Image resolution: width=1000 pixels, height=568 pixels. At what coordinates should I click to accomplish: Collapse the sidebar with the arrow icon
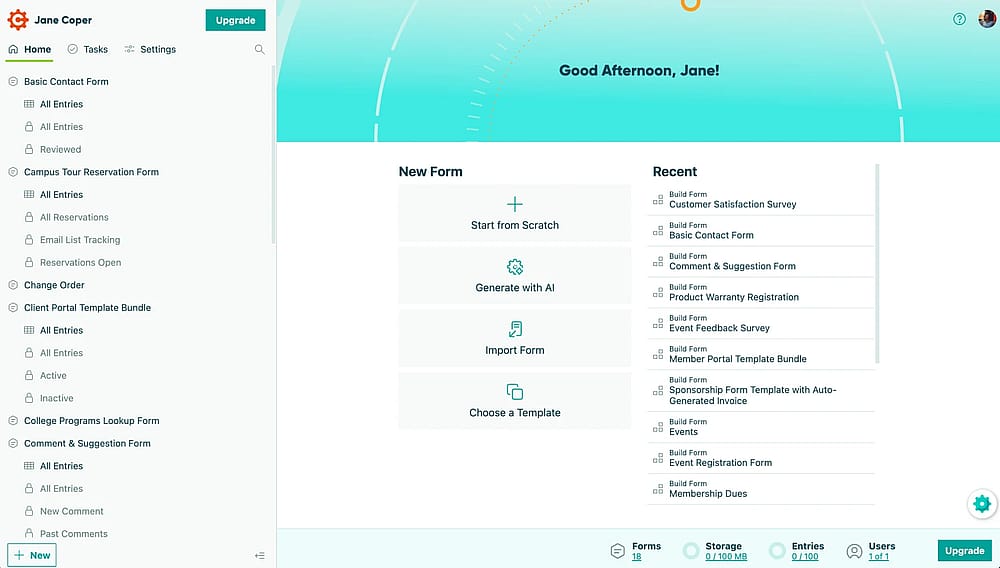tap(260, 555)
